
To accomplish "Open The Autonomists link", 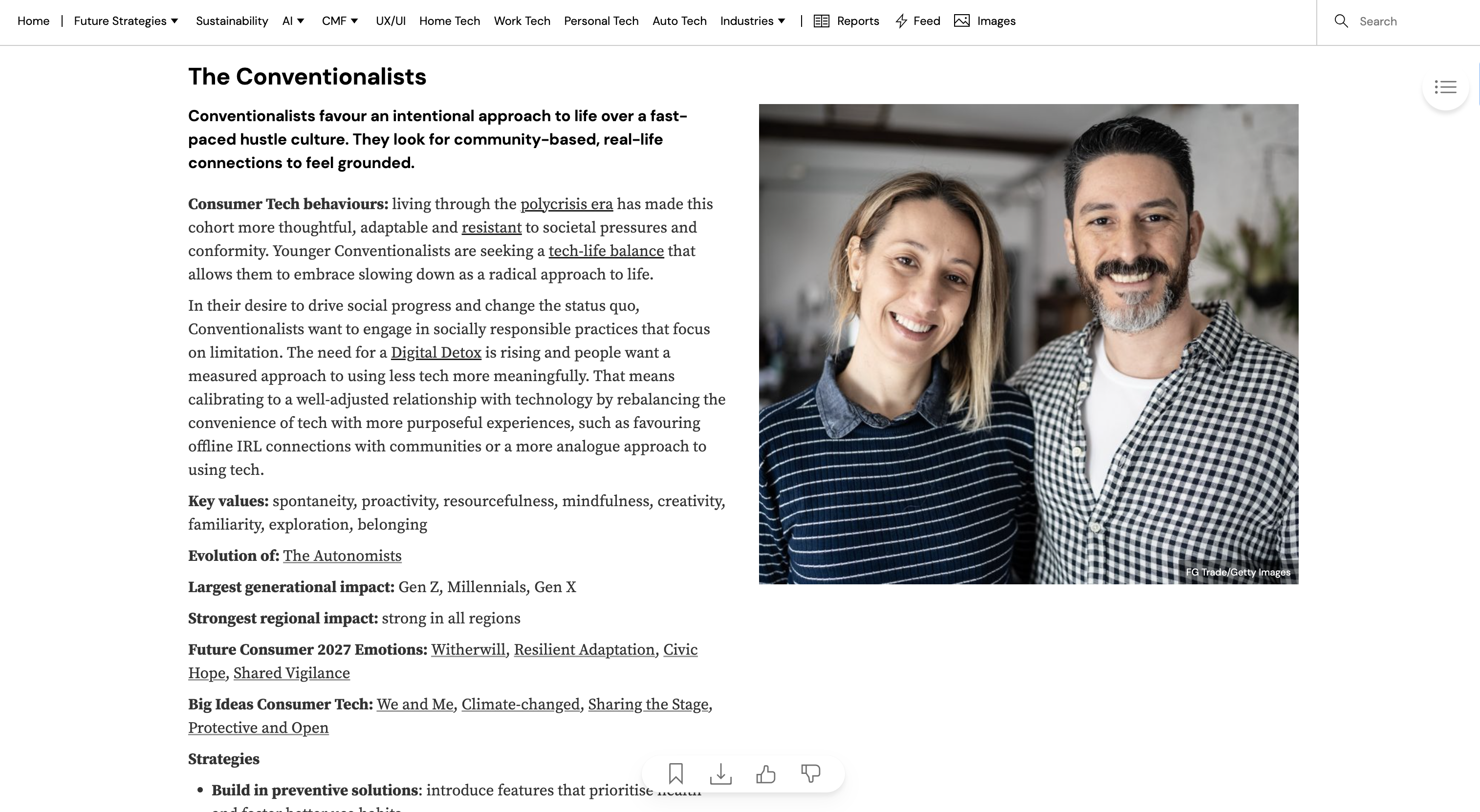I will tap(343, 556).
